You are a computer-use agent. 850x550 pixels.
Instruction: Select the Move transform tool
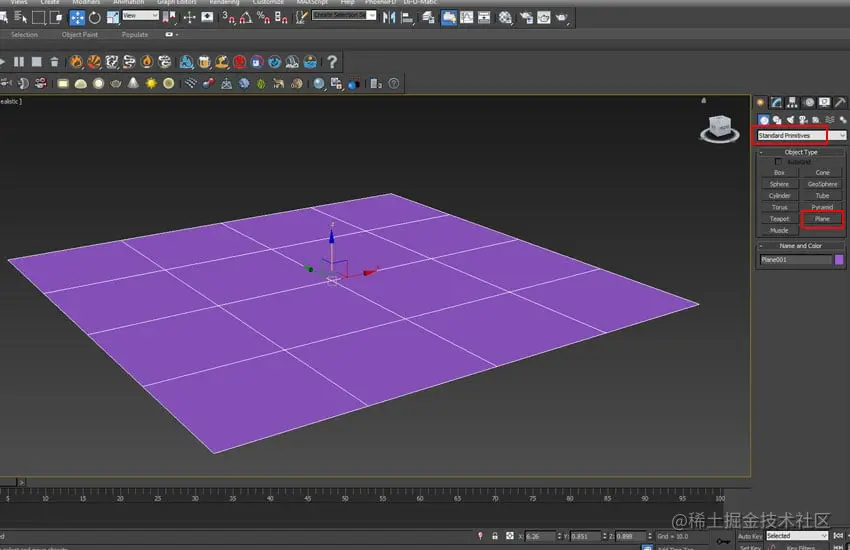(77, 17)
